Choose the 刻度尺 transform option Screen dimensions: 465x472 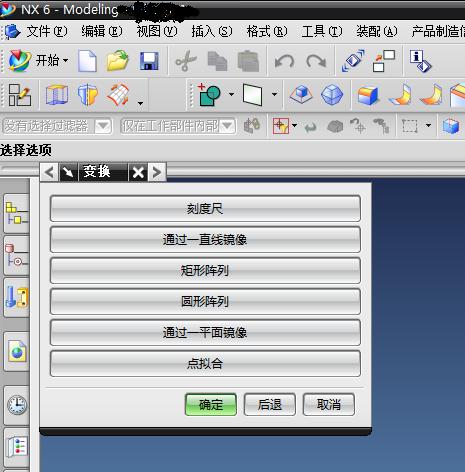click(x=205, y=209)
